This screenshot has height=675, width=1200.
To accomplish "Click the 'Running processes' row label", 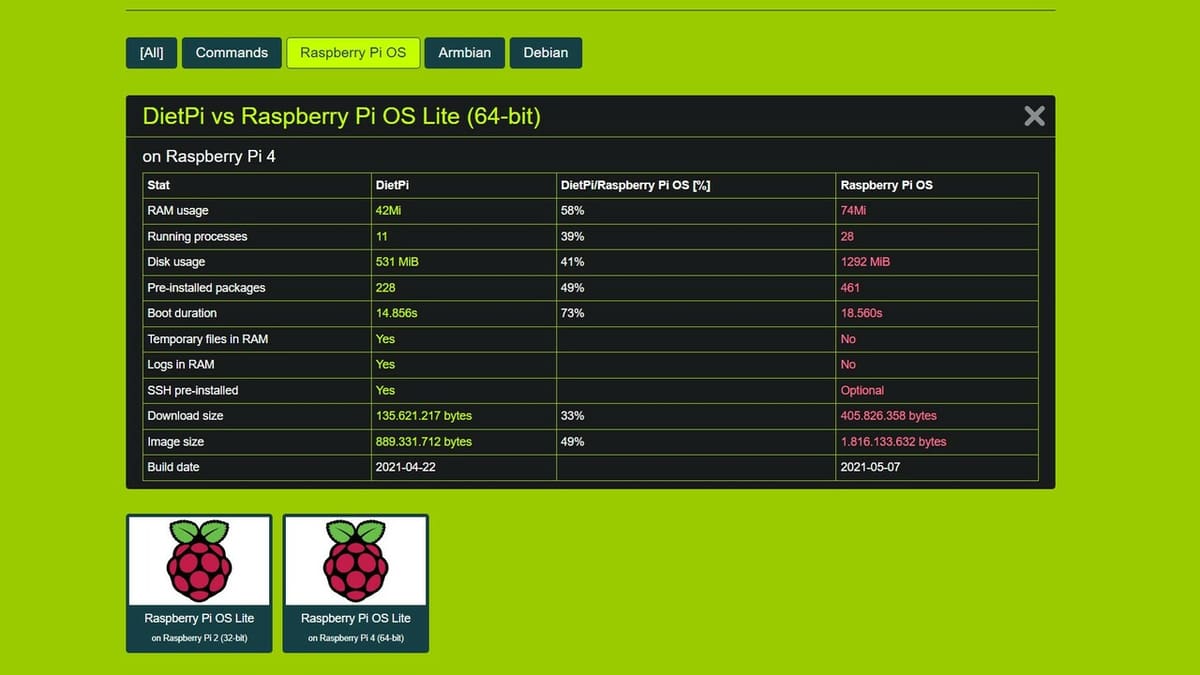I will pos(197,237).
